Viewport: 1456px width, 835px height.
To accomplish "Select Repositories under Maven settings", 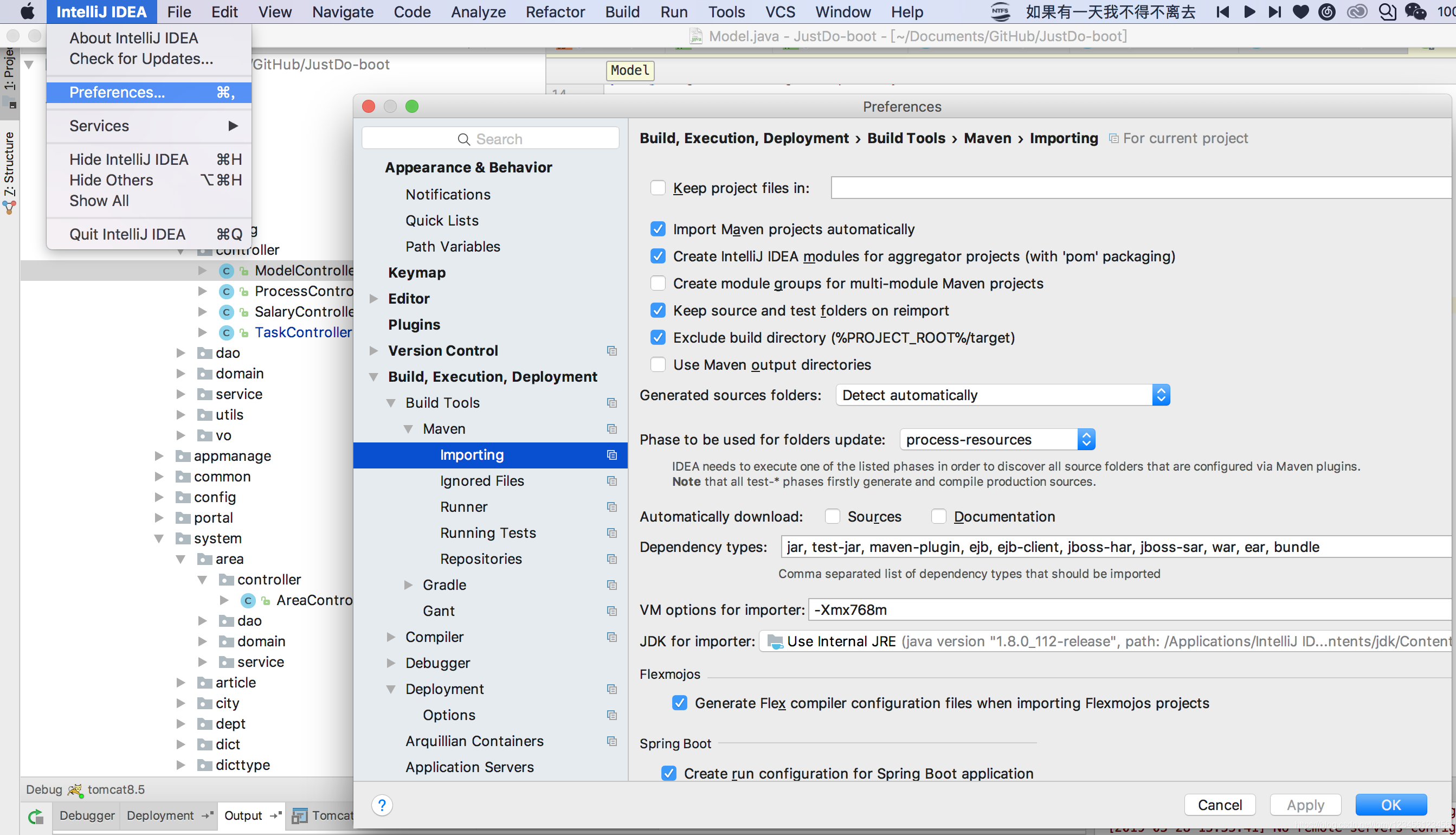I will coord(481,559).
